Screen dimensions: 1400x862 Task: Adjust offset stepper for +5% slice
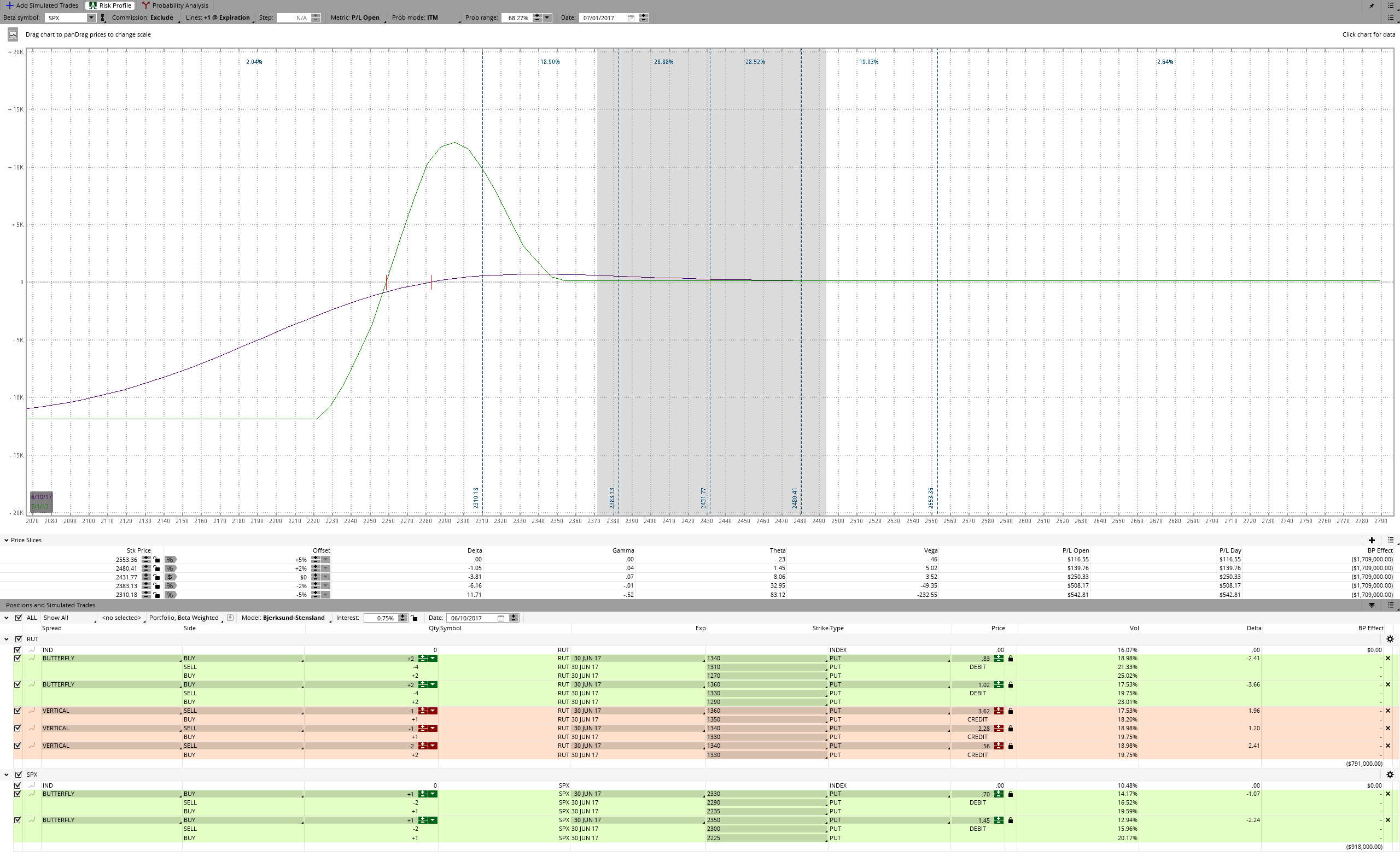pos(316,559)
